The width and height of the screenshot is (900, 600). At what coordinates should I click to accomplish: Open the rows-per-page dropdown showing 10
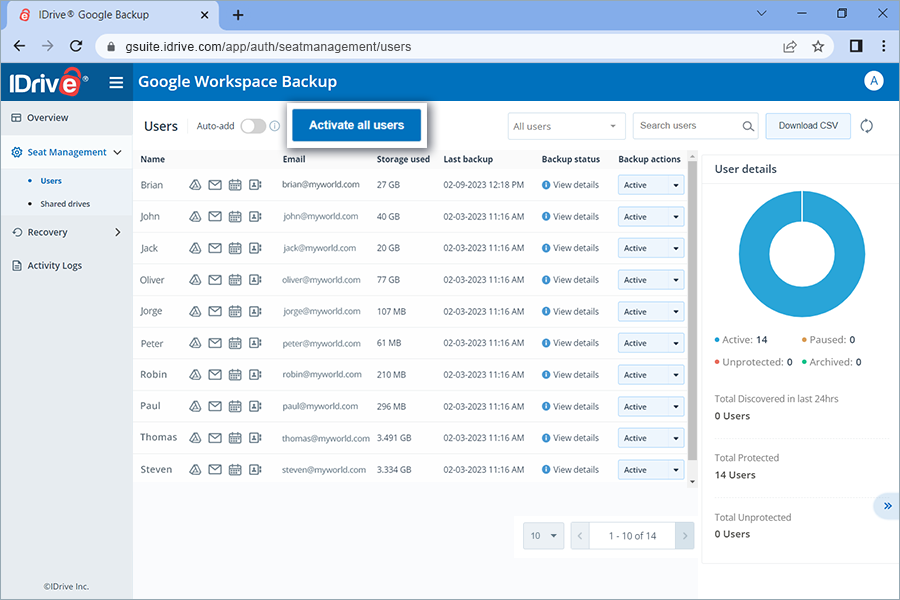tap(543, 536)
